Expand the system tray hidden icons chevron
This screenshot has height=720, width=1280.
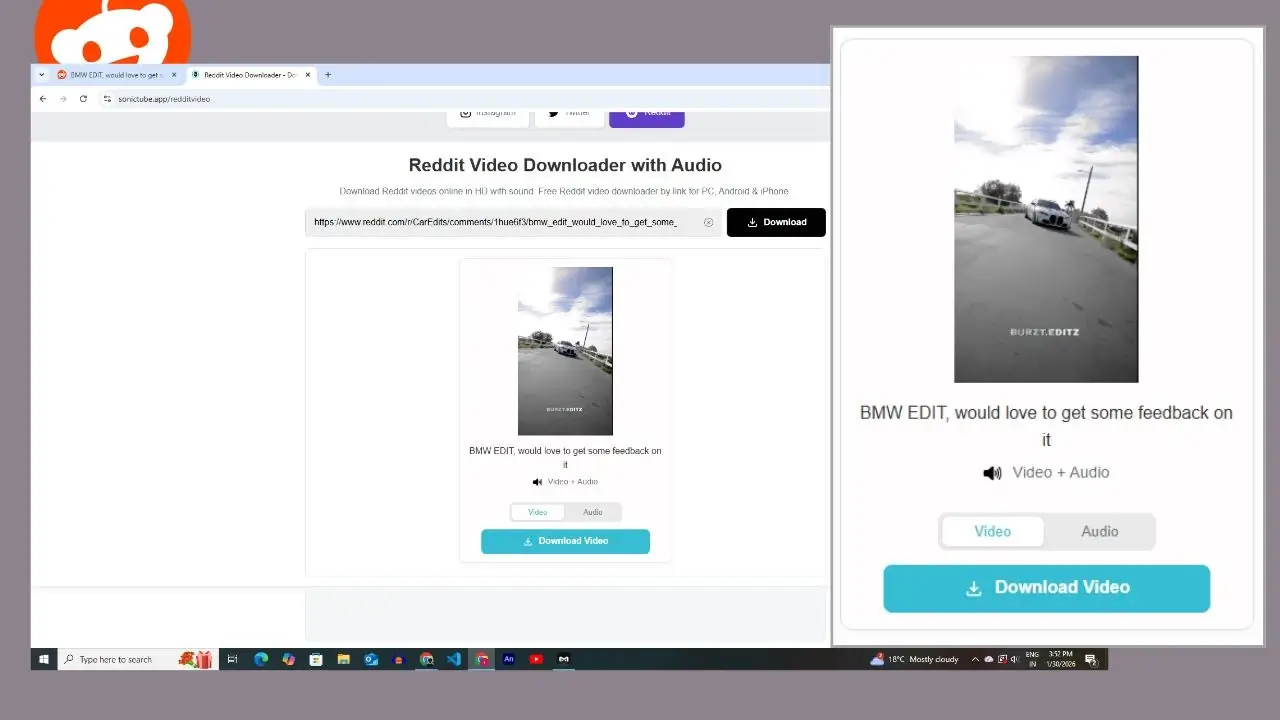point(975,659)
